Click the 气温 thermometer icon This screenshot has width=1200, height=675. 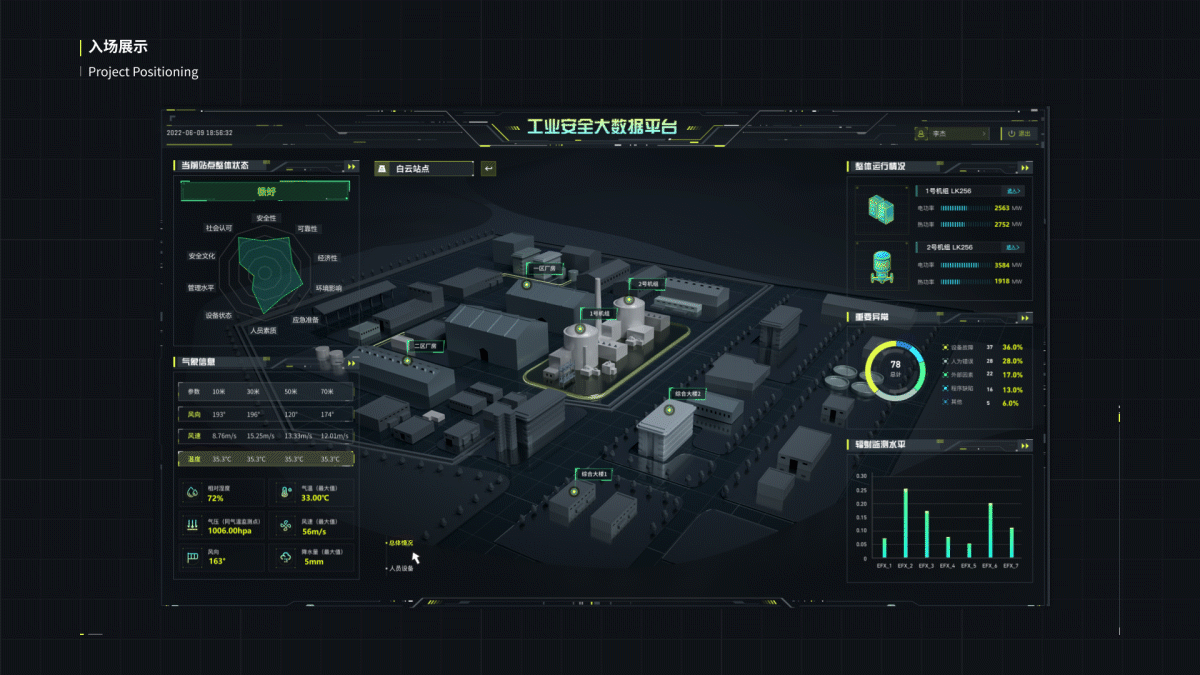[x=286, y=493]
